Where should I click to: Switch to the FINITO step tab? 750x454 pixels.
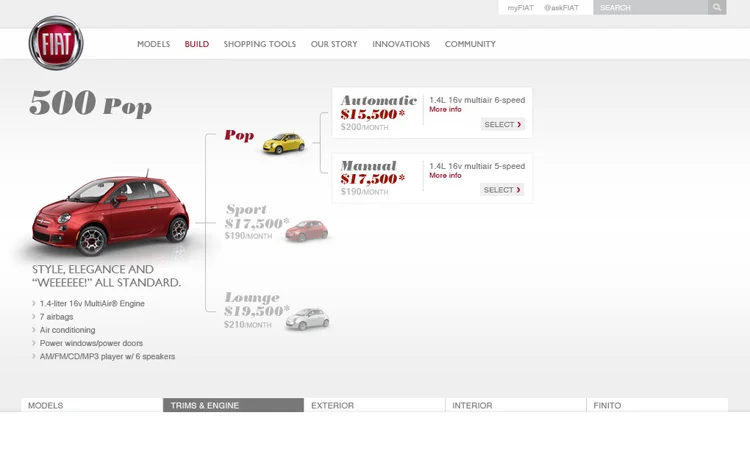[657, 405]
